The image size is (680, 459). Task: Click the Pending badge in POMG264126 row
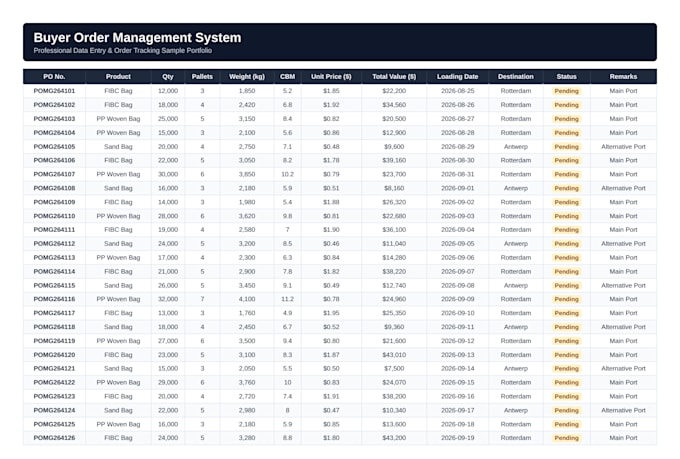pyautogui.click(x=566, y=438)
